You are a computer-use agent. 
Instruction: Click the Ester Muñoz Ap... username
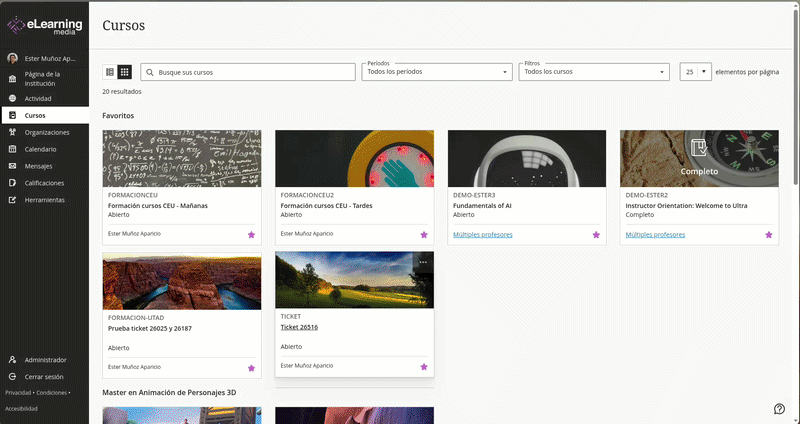point(50,59)
